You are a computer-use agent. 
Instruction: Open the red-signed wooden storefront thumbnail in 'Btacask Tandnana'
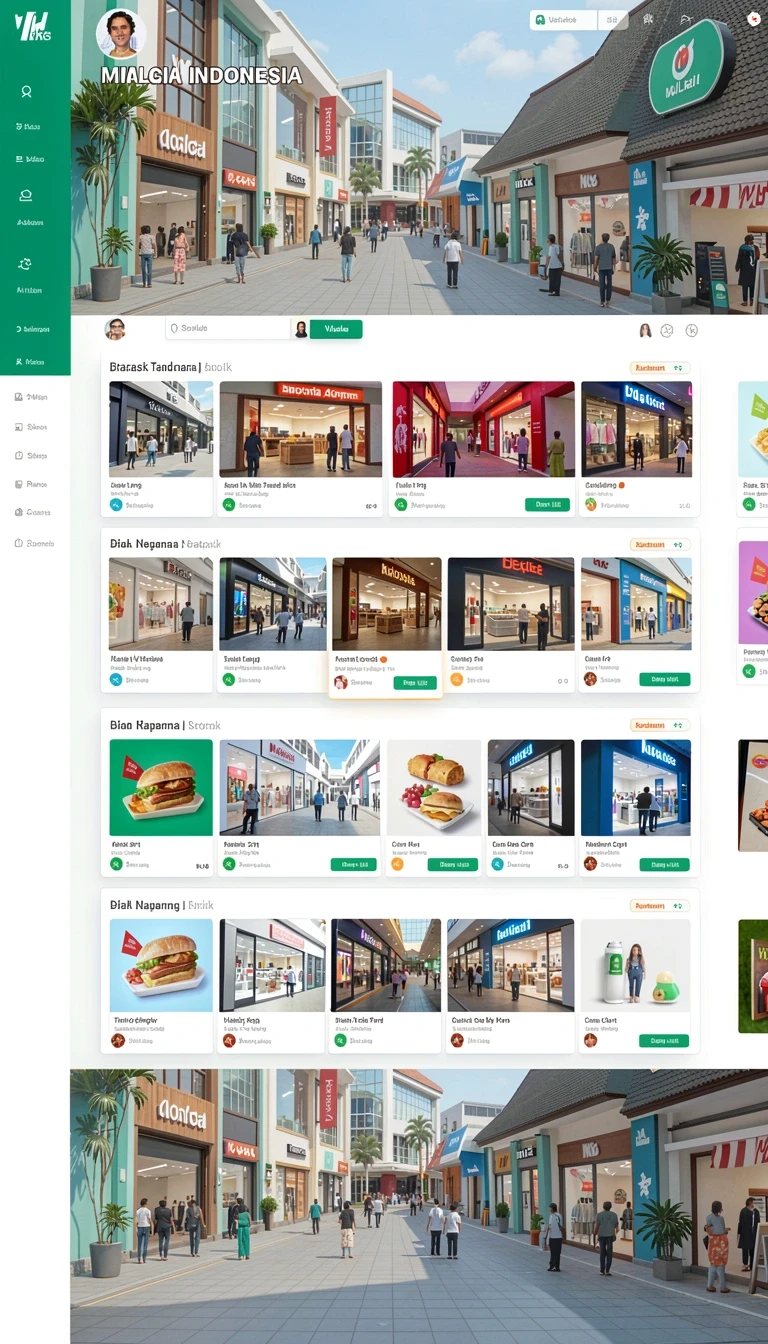[300, 429]
